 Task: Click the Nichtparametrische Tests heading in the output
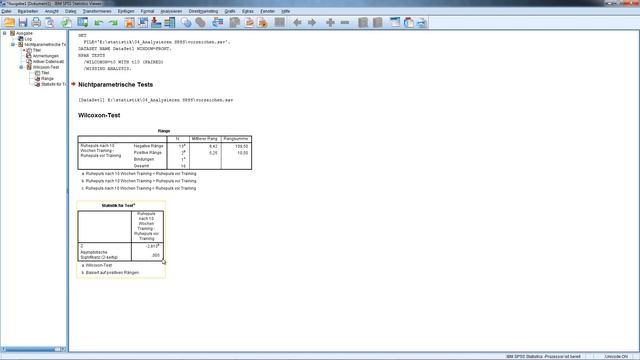(116, 84)
